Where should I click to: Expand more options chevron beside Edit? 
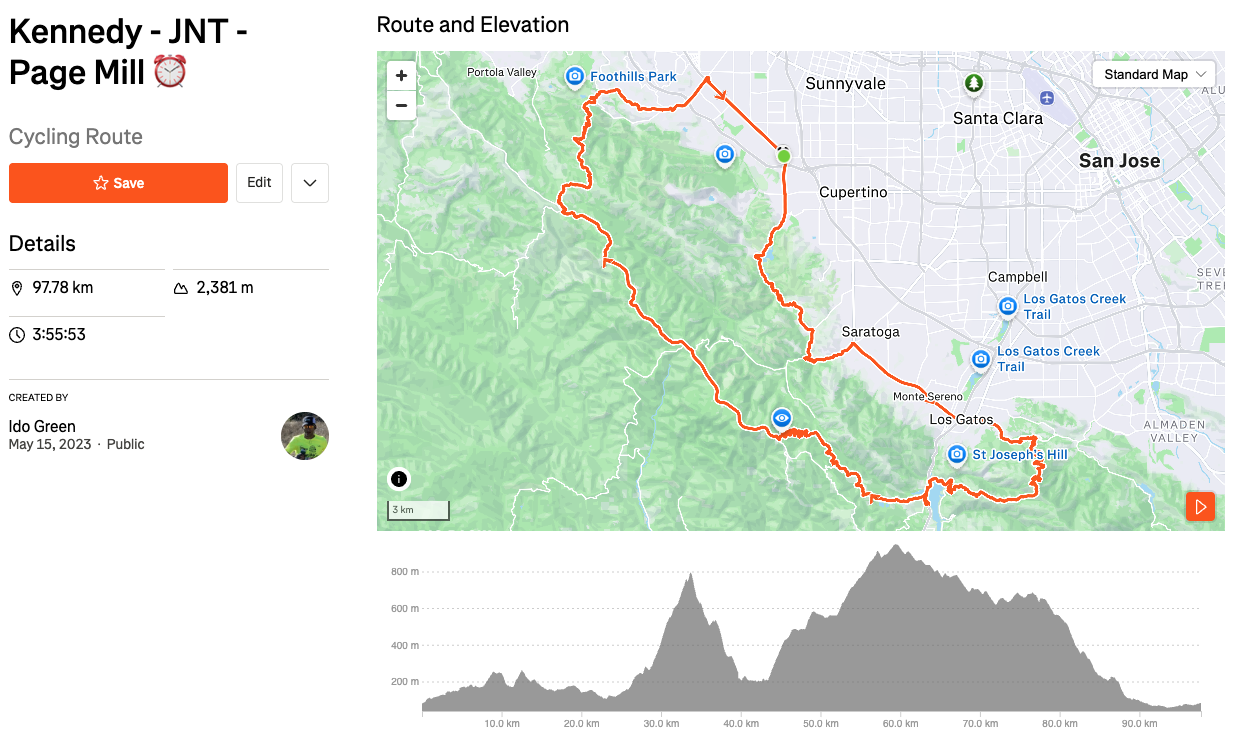click(x=310, y=183)
